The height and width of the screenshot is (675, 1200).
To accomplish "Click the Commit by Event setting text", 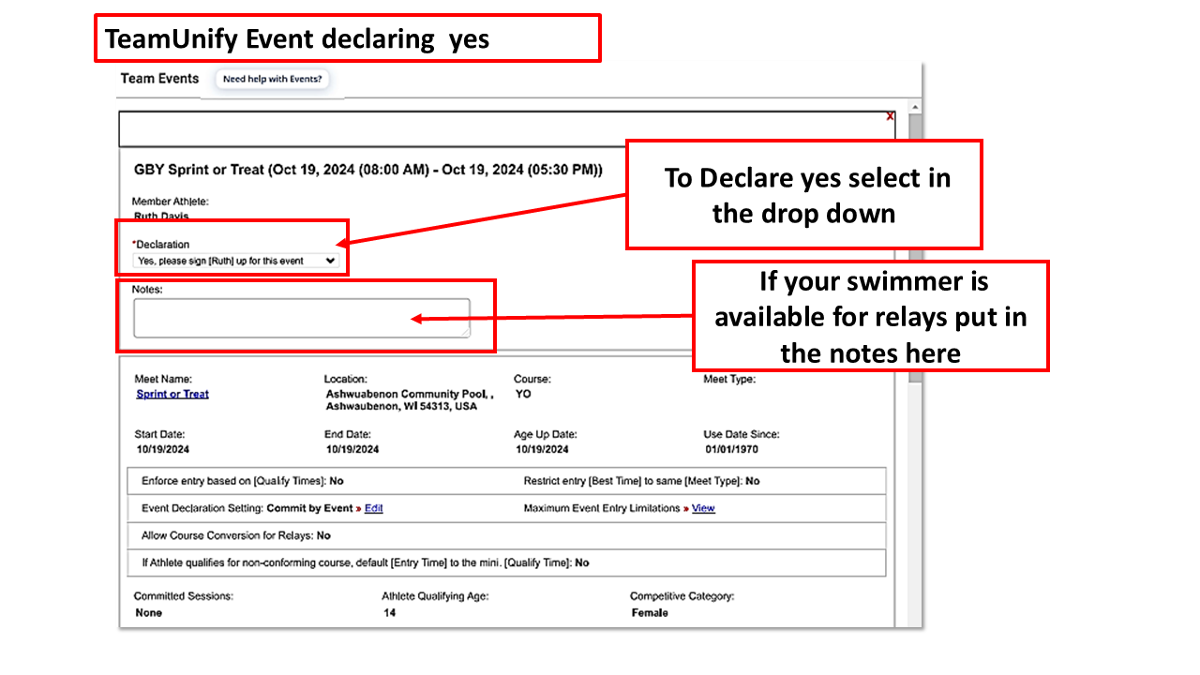I will [x=309, y=509].
